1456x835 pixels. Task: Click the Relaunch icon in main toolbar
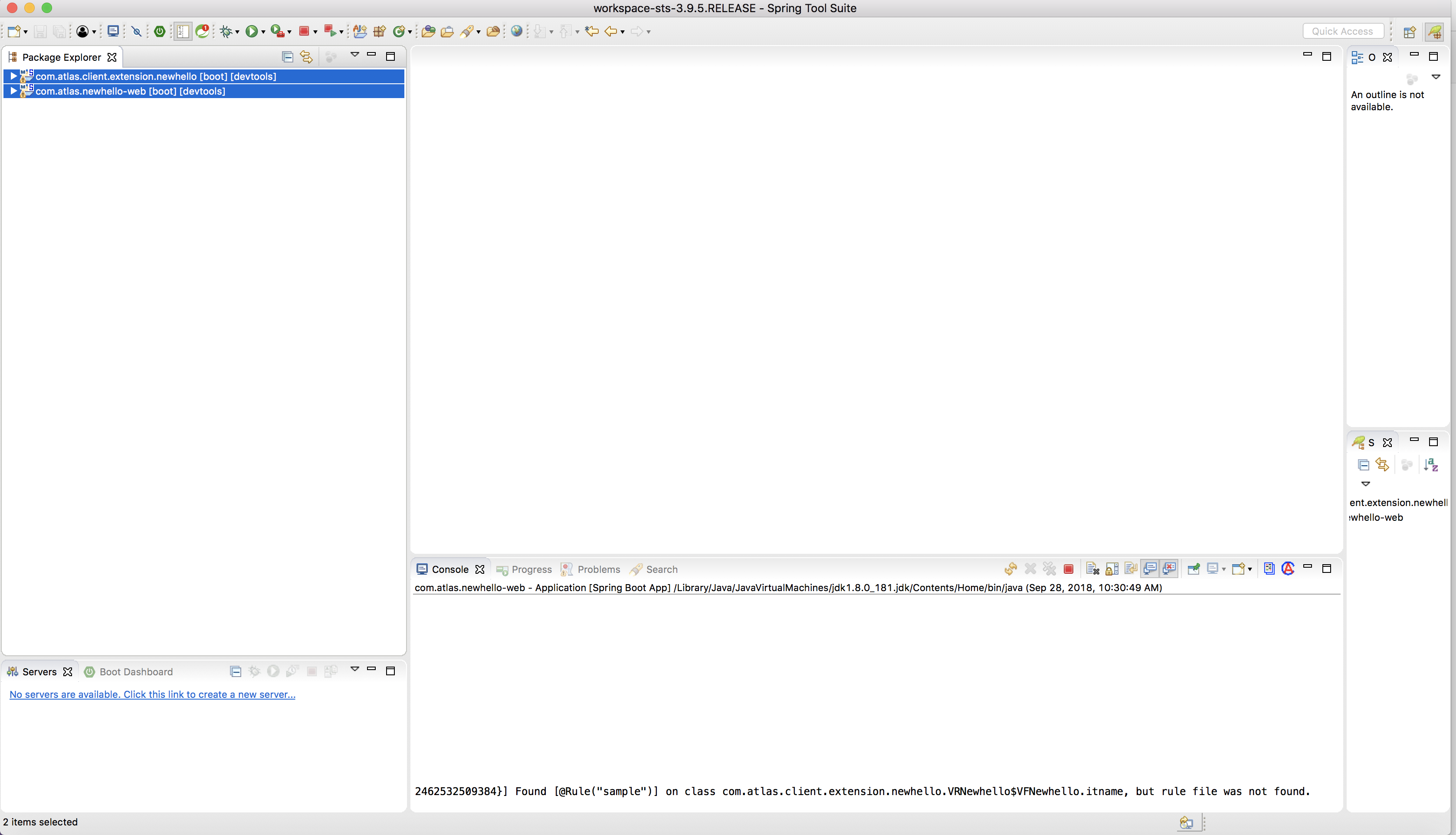point(330,31)
